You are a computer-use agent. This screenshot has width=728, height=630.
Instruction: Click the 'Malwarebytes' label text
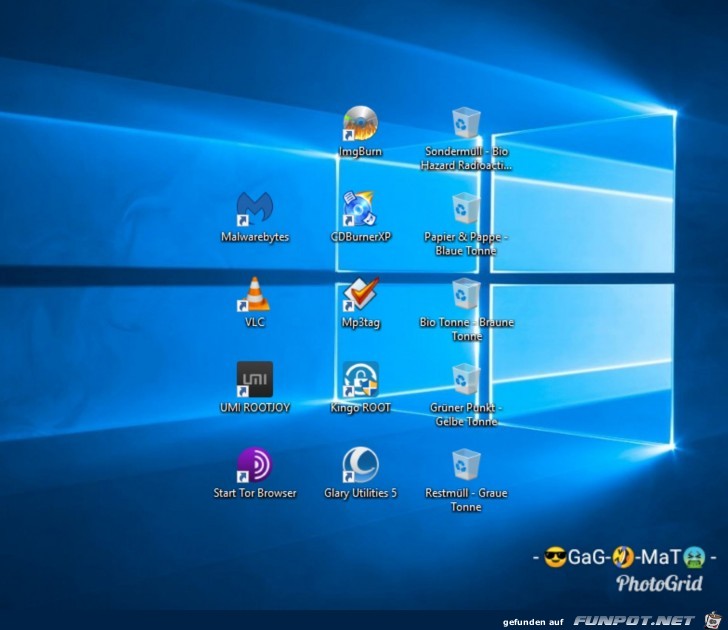click(255, 237)
